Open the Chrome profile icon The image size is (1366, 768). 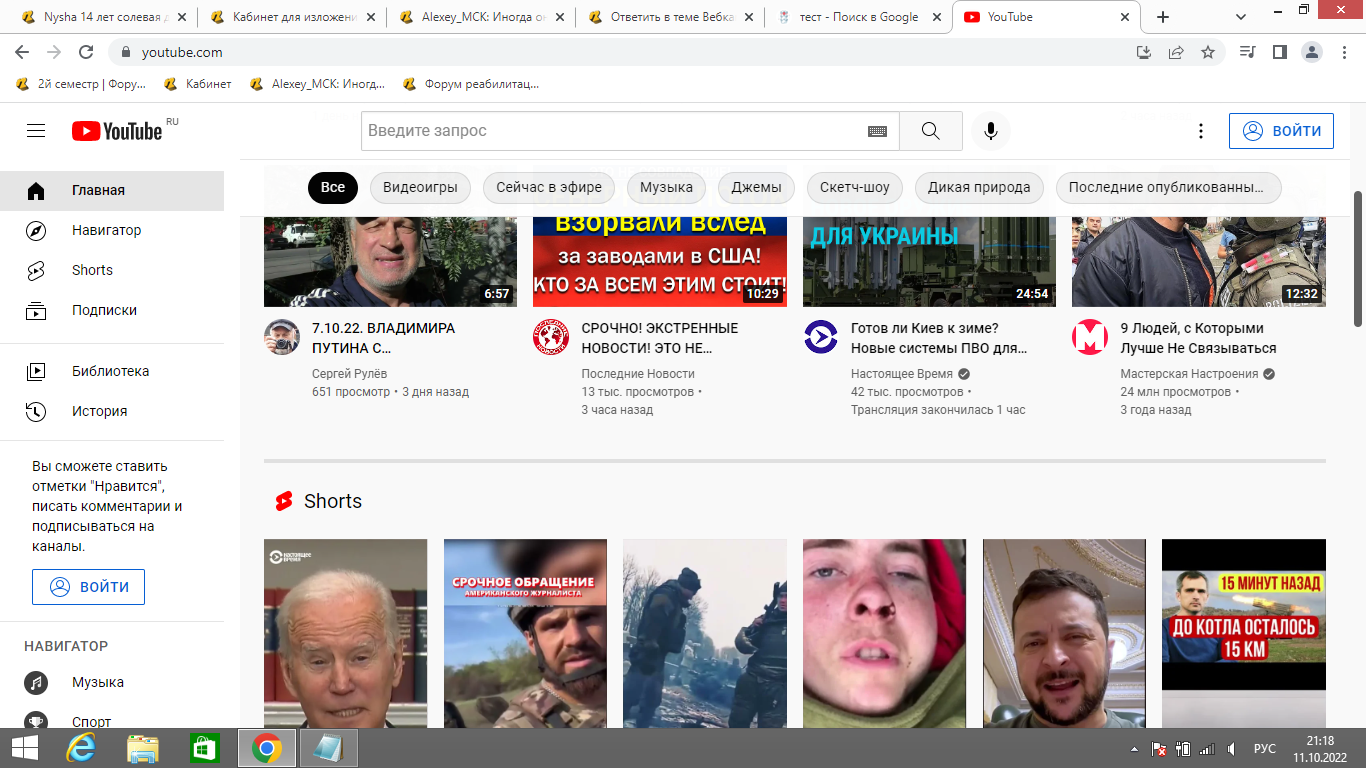[1311, 53]
